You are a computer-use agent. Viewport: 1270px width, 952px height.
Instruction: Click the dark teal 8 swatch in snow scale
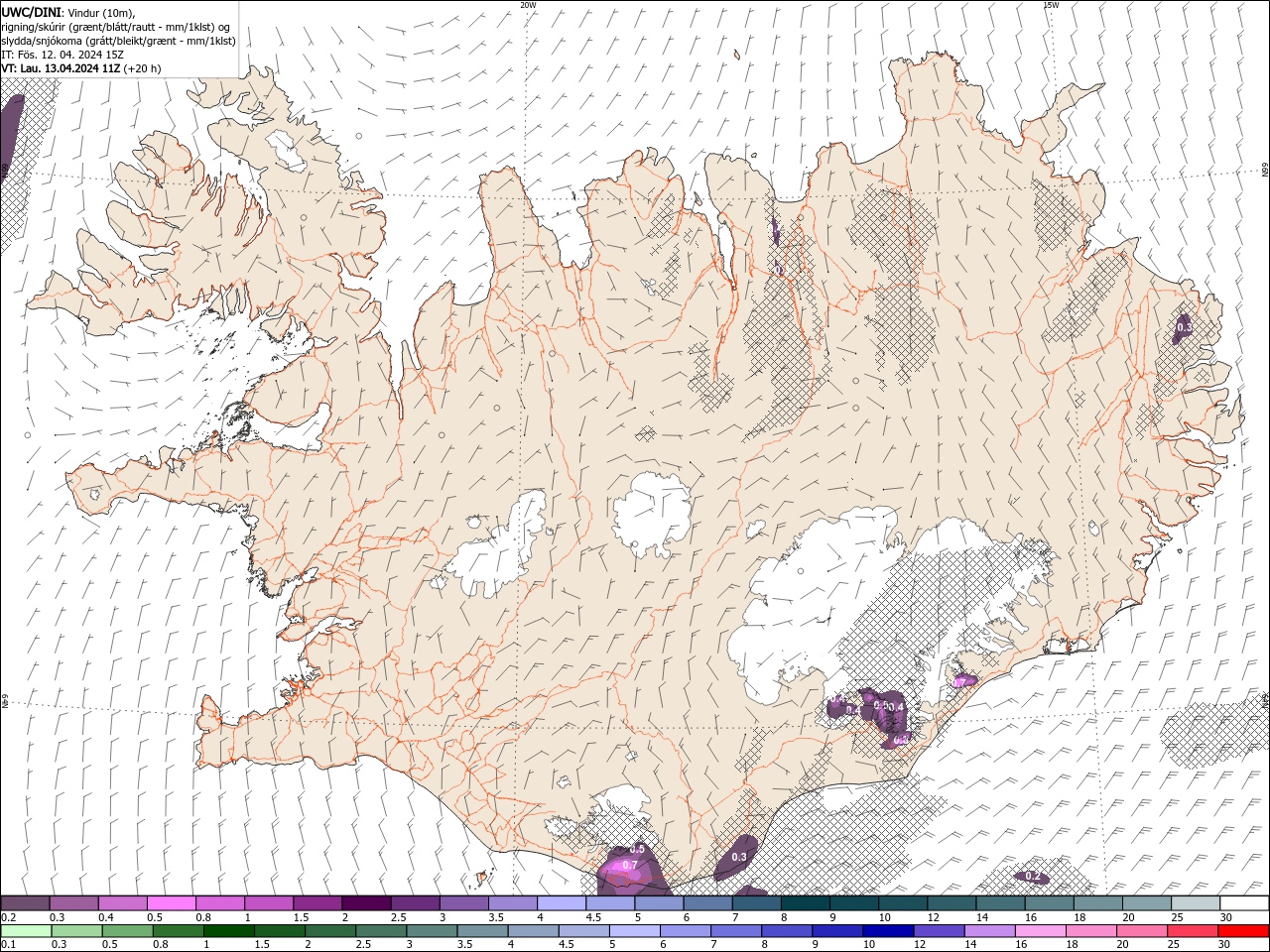806,903
